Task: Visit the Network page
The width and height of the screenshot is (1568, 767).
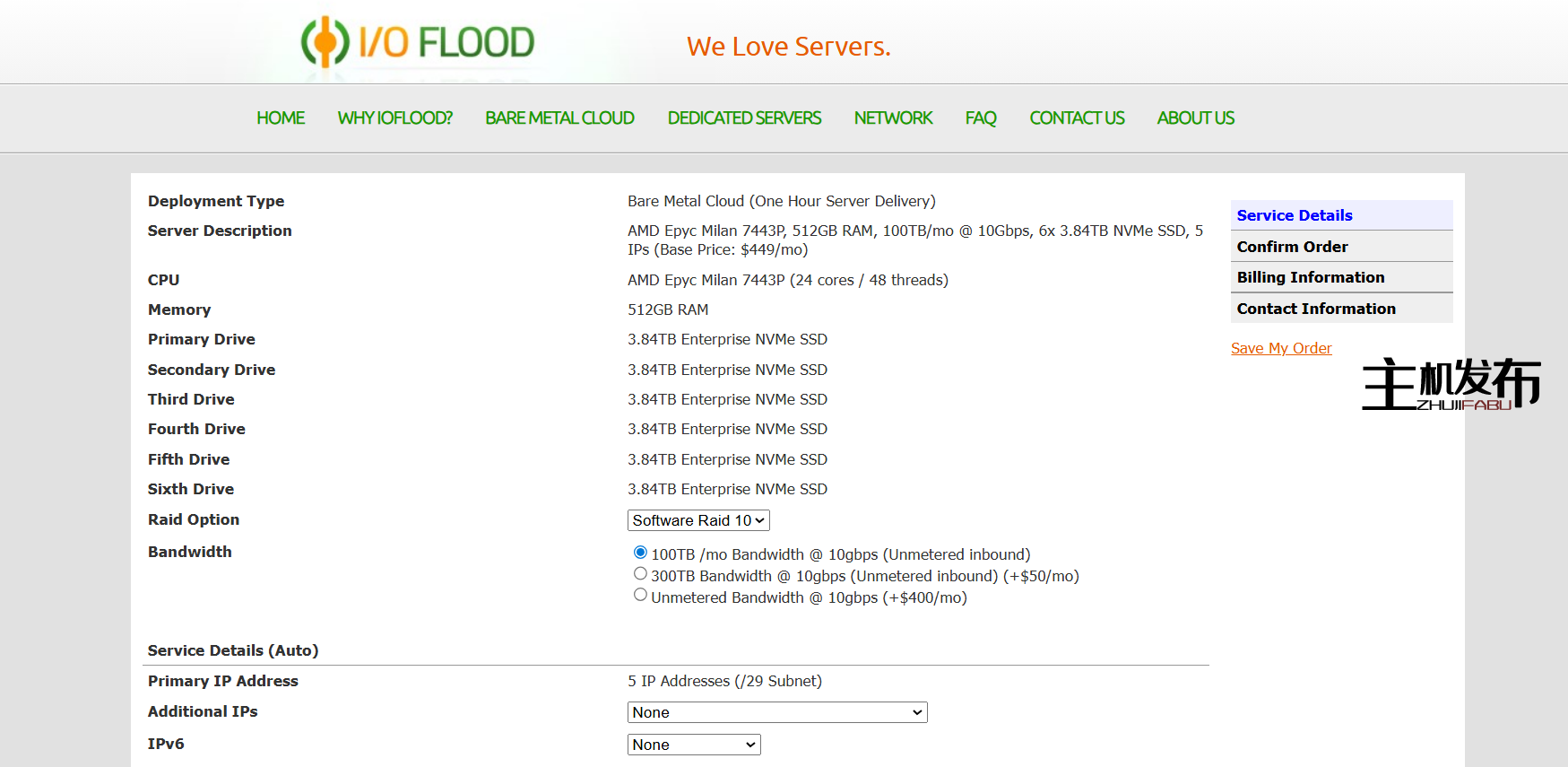Action: (x=893, y=118)
